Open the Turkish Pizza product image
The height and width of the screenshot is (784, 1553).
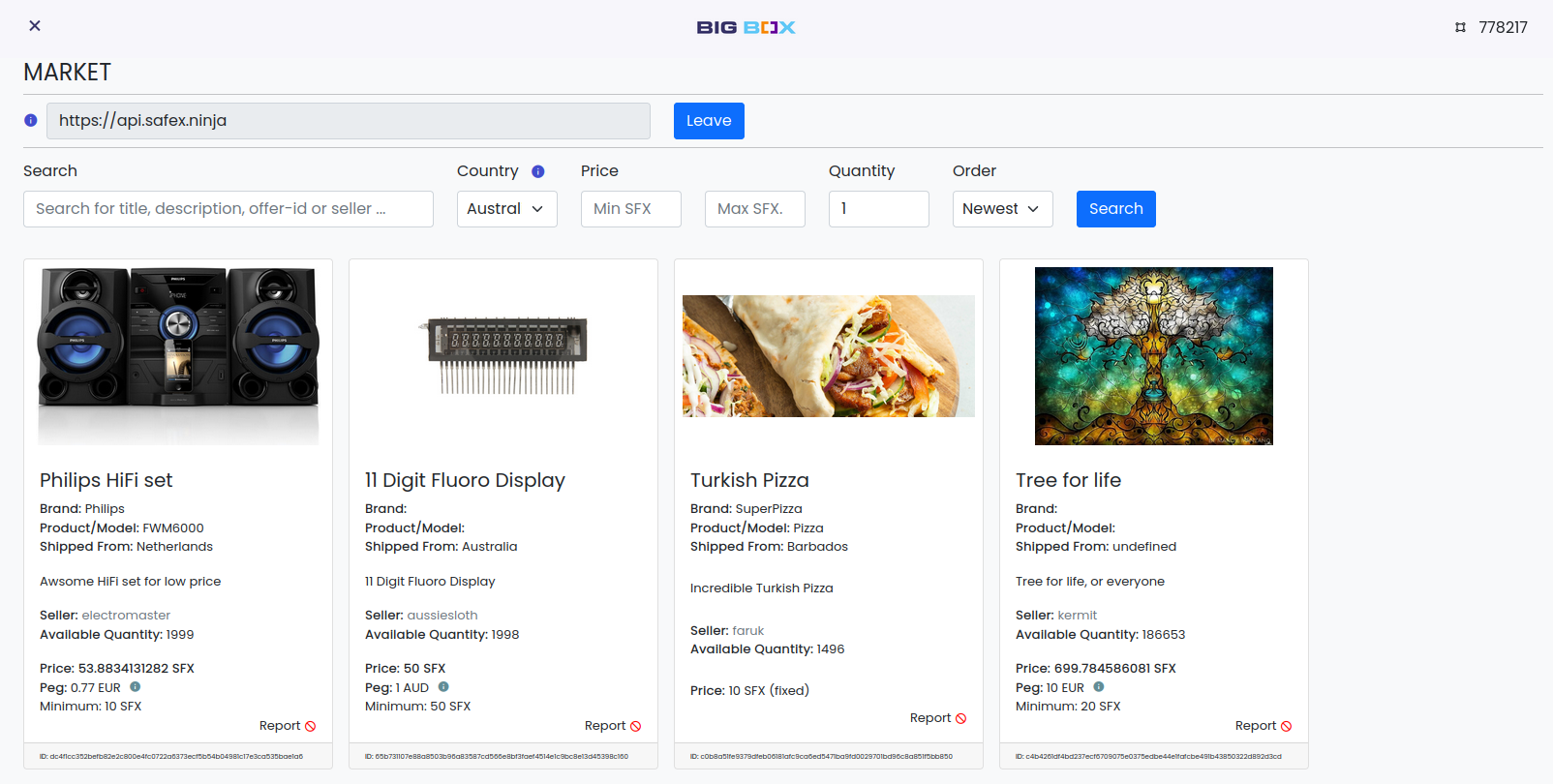829,356
